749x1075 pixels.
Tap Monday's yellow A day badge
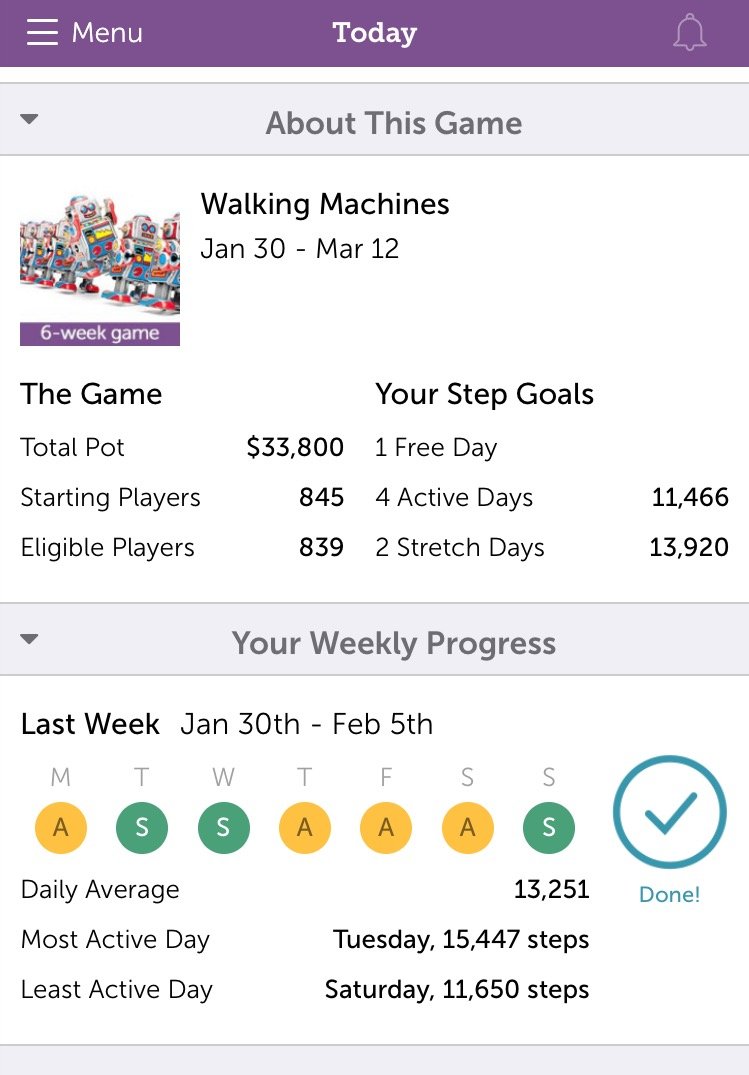pos(61,828)
